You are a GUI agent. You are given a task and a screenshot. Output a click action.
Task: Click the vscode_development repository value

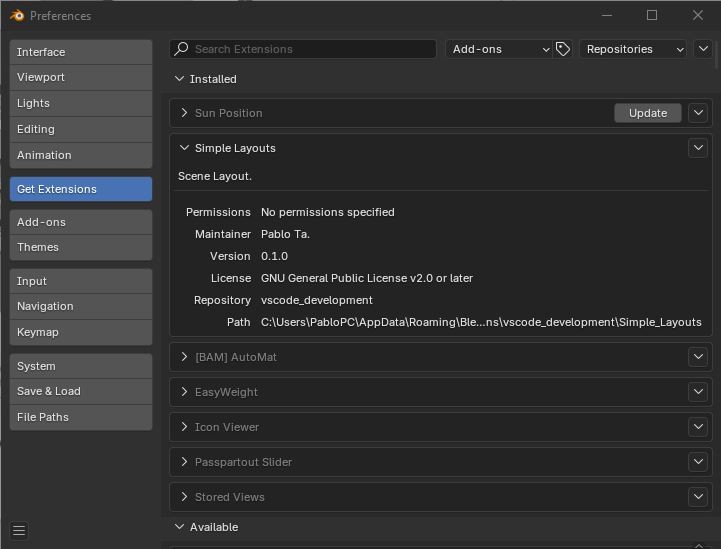316,300
